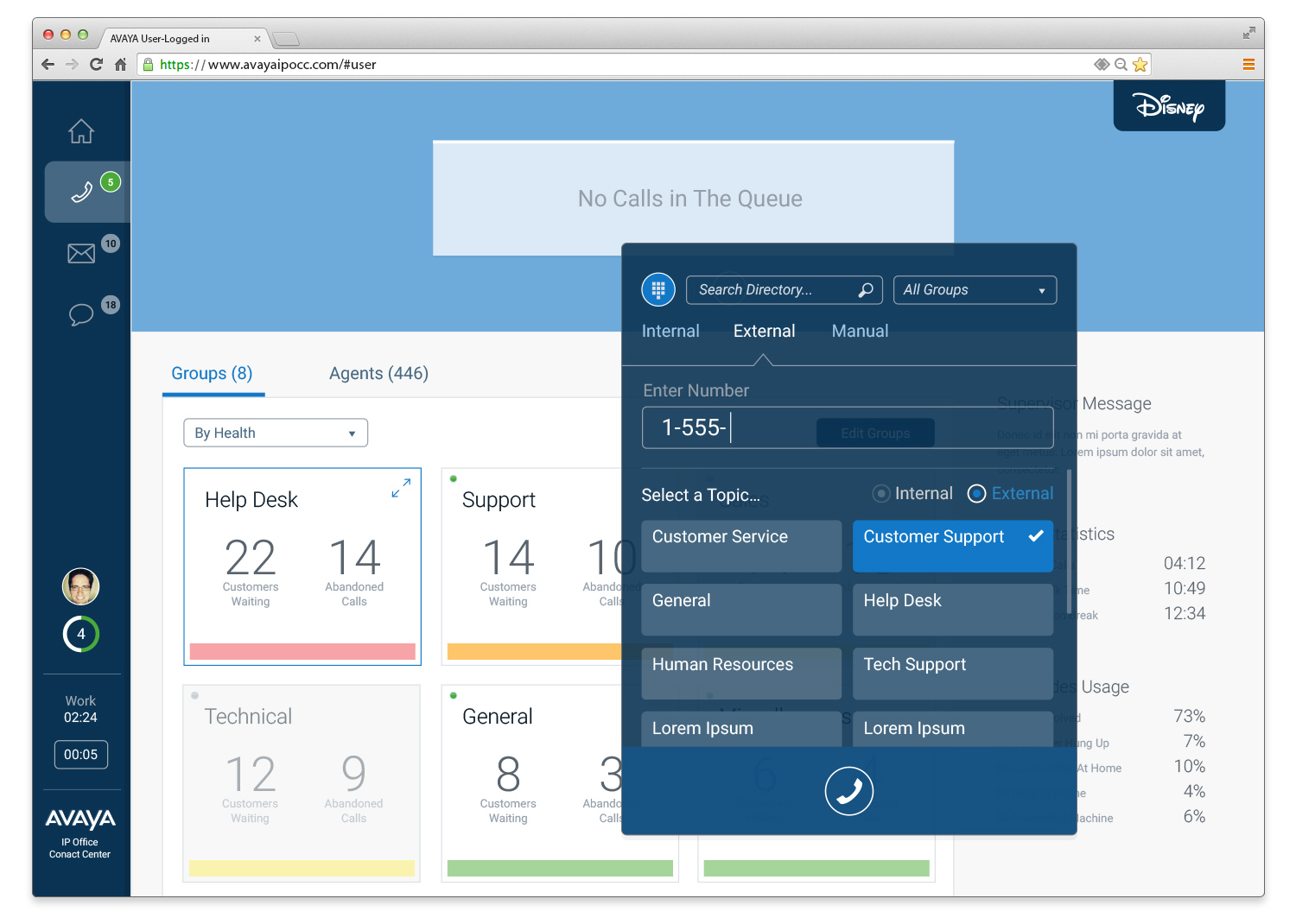Click the No Calls in The Queue banner
1296x924 pixels.
tap(693, 199)
